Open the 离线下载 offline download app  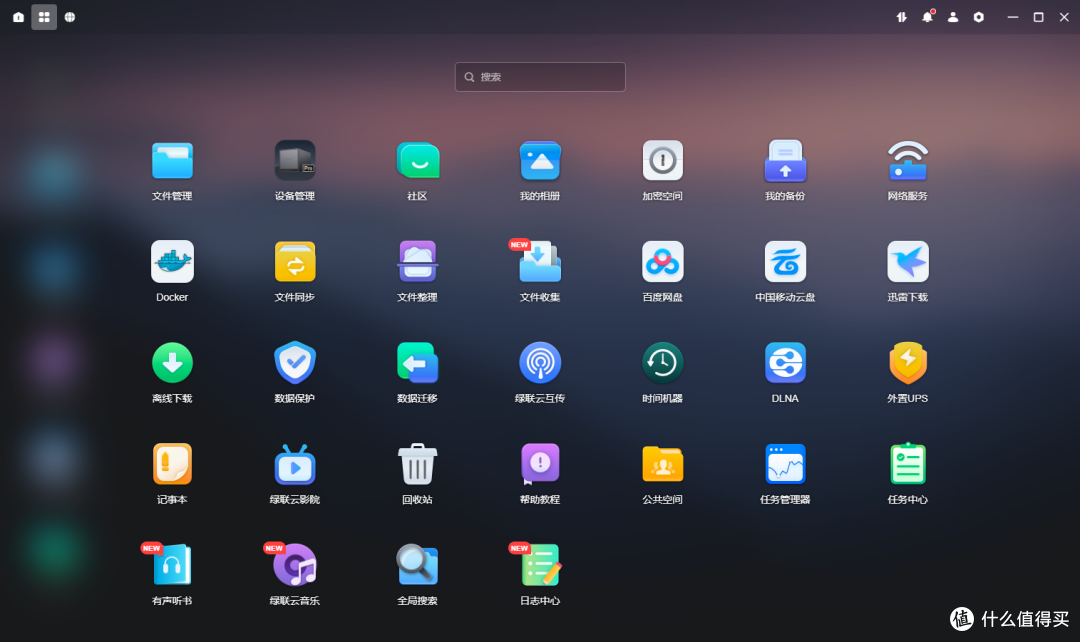click(172, 363)
